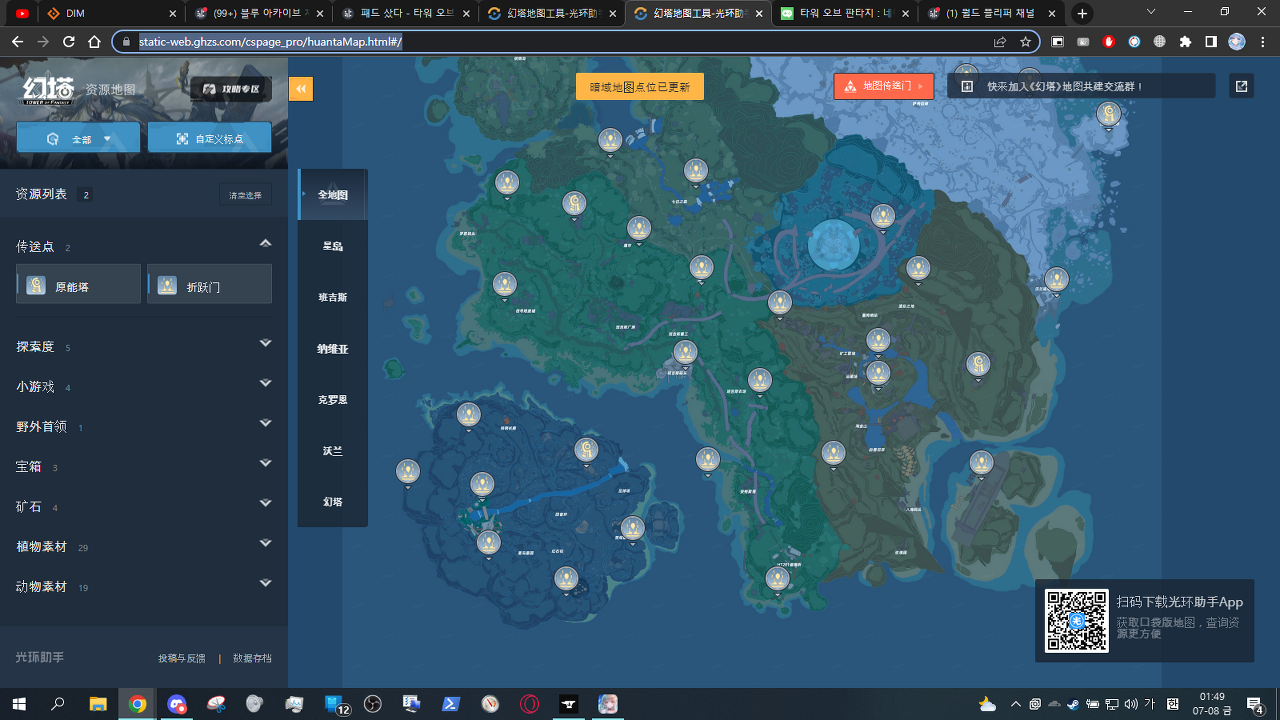This screenshot has height=720, width=1280.
Task: Open the 全部 category dropdown
Action: [78, 138]
